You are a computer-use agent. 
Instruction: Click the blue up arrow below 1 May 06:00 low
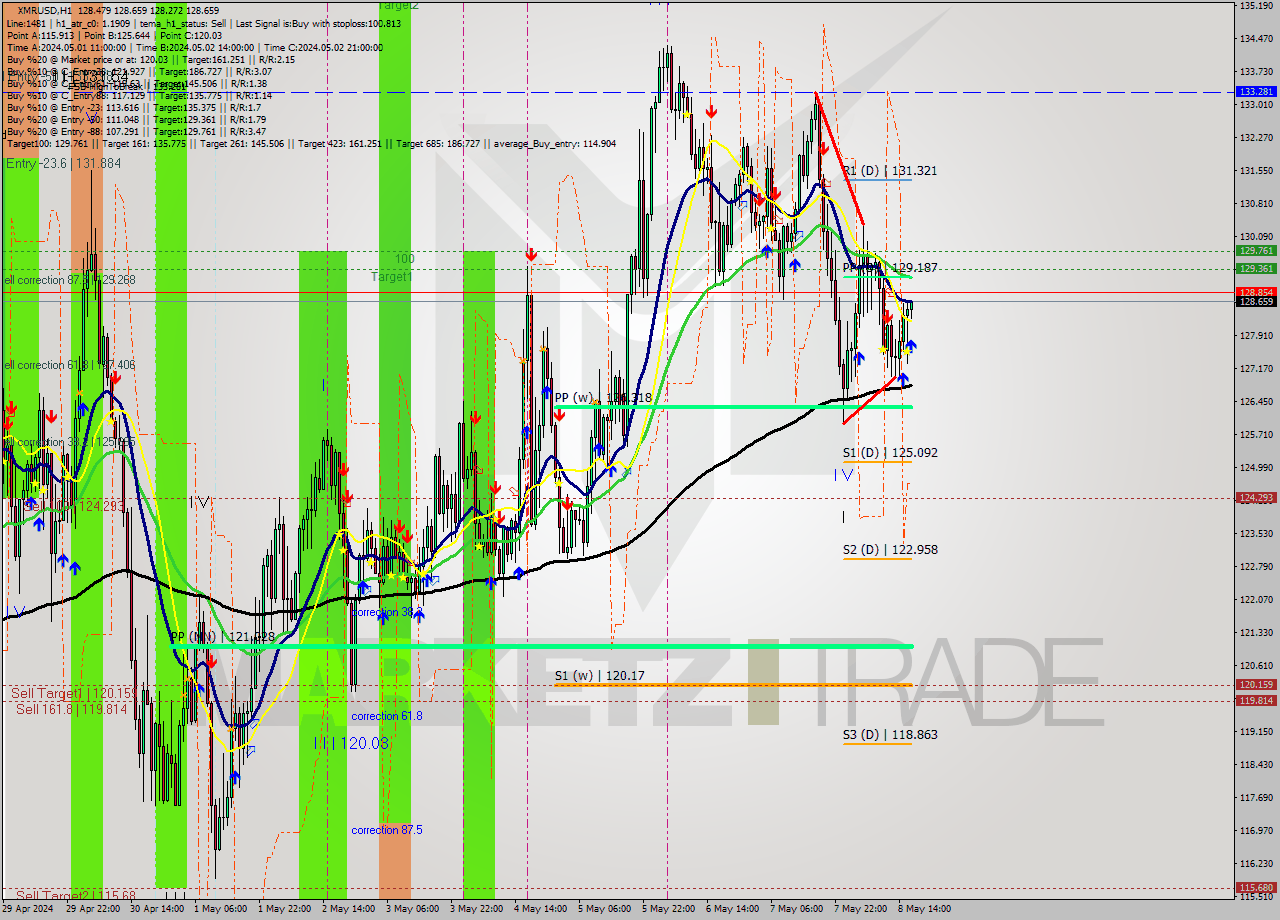click(234, 776)
